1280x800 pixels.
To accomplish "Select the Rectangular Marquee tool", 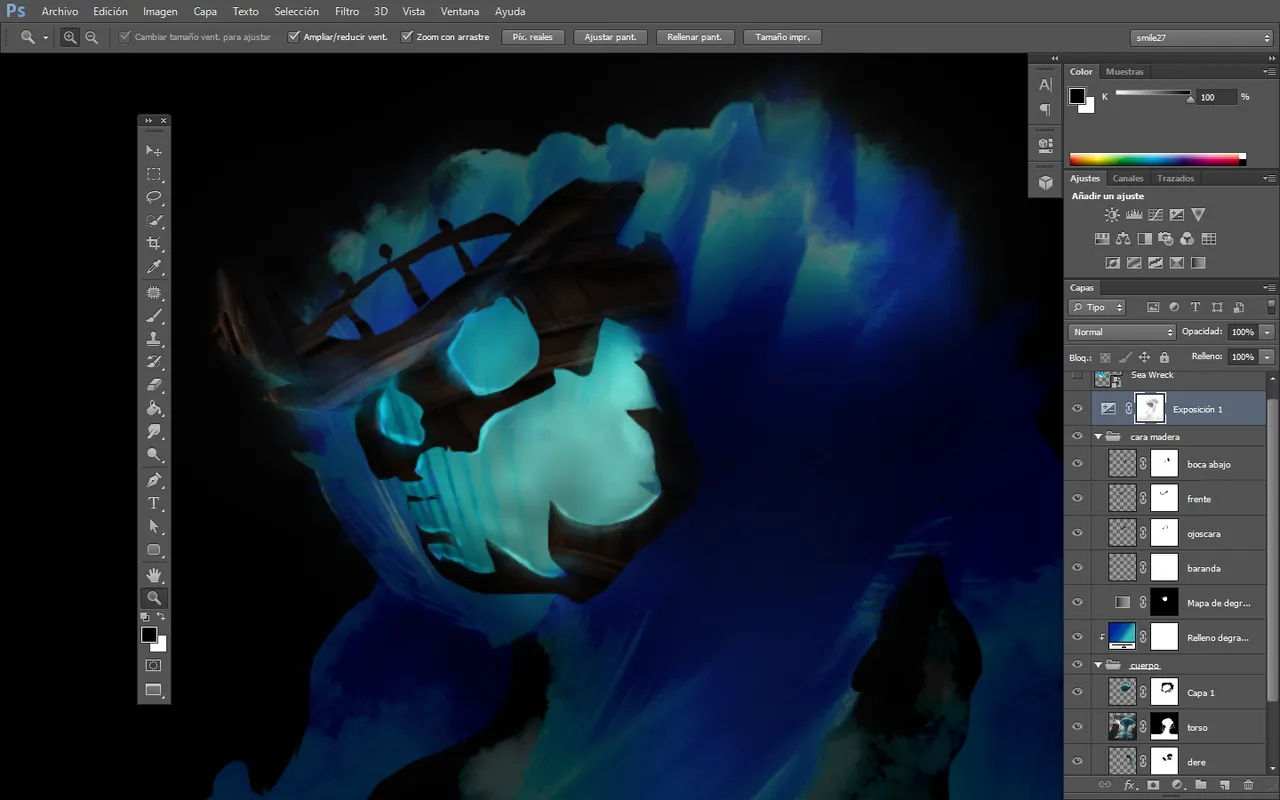I will (154, 174).
